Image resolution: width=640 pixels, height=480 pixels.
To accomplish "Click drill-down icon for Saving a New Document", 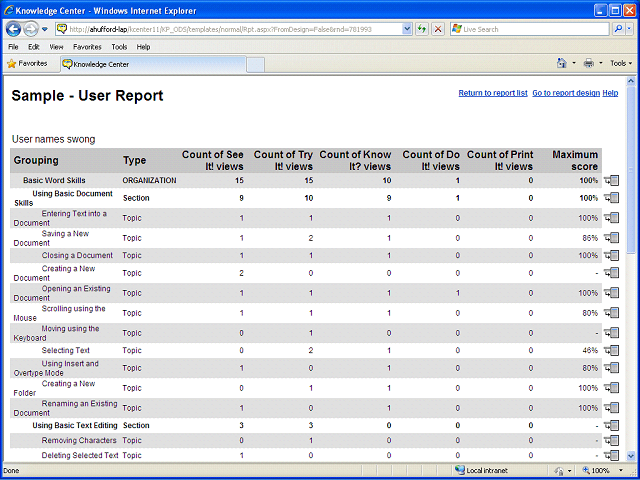I will [x=611, y=238].
